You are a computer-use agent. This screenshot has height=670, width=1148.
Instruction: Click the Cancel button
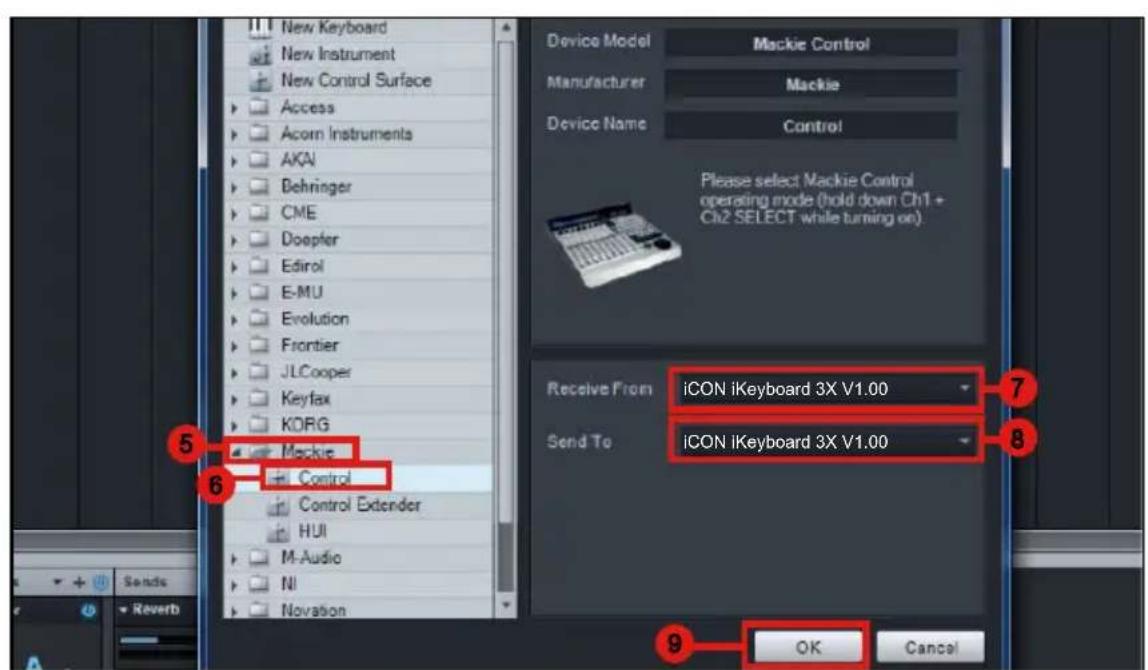click(931, 647)
